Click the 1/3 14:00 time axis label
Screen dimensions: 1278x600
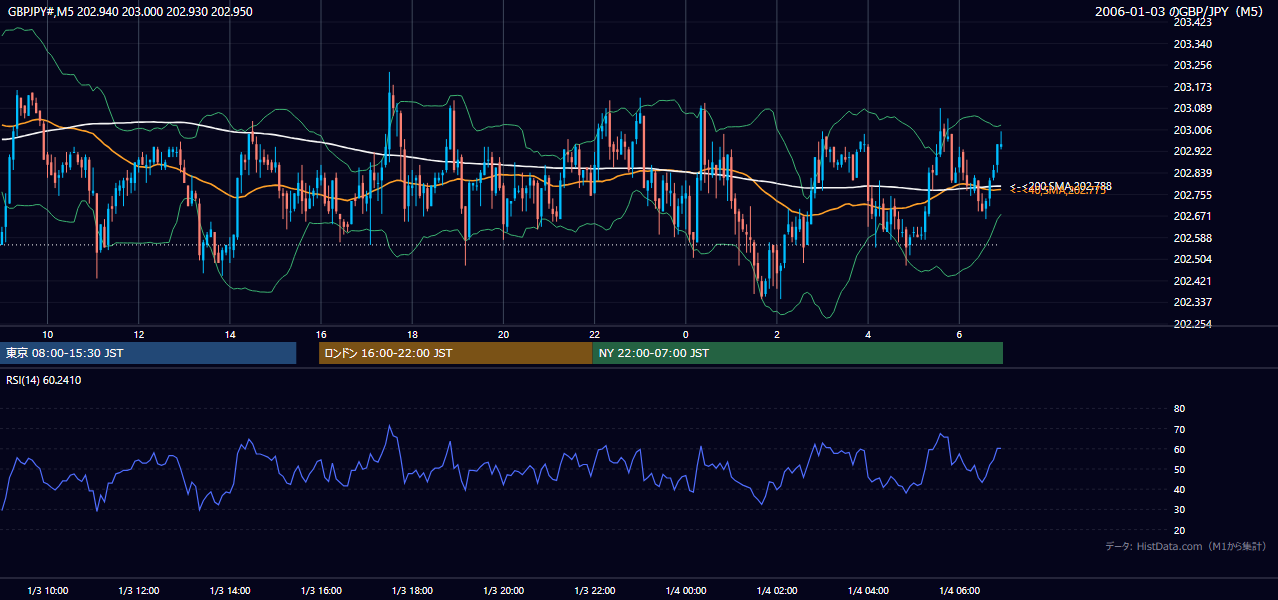click(229, 591)
